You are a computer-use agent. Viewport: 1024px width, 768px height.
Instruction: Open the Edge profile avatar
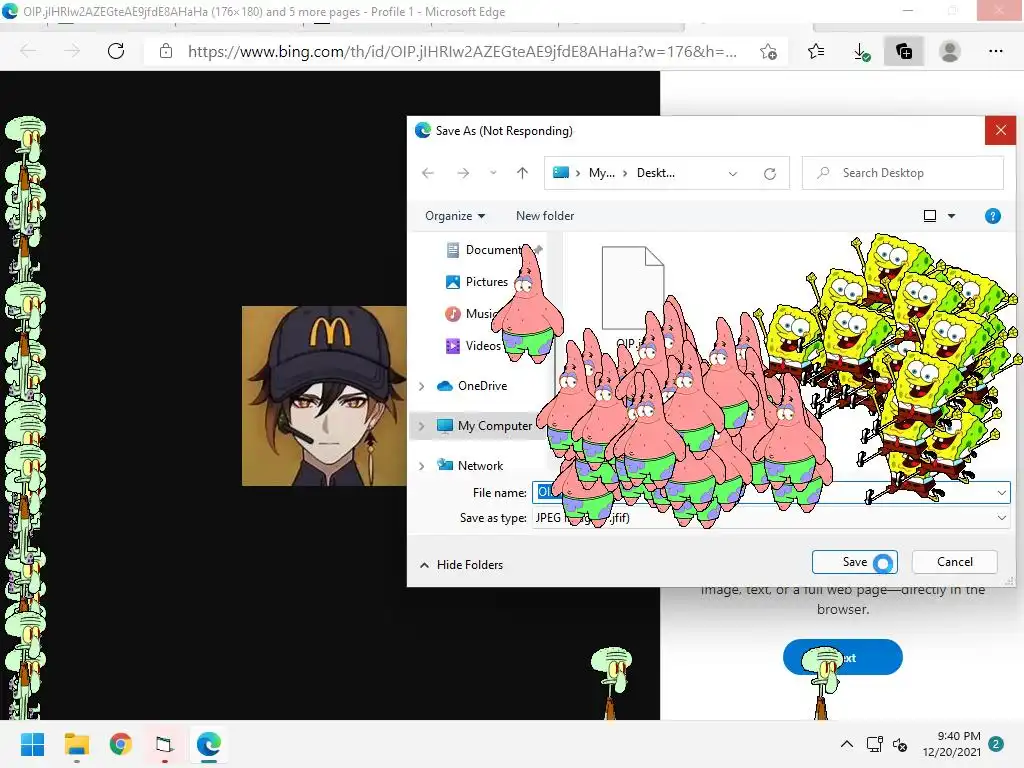pyautogui.click(x=950, y=51)
